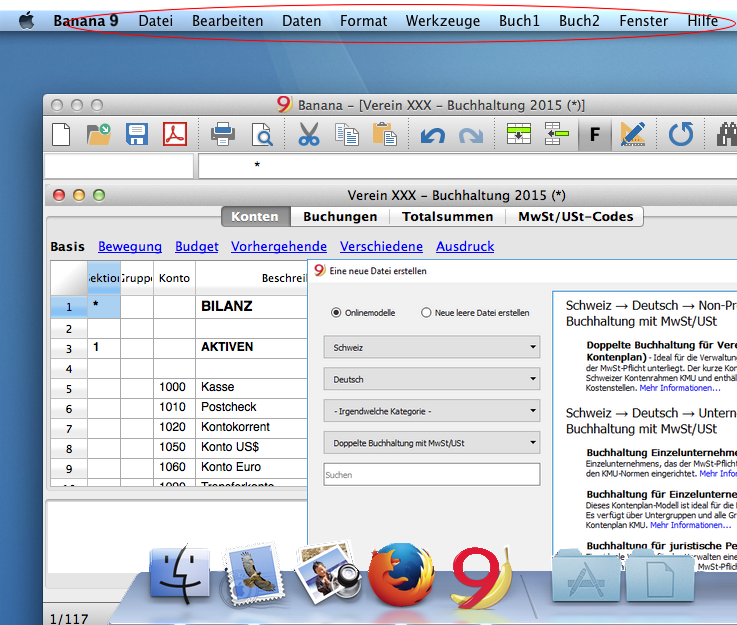Image resolution: width=737 pixels, height=625 pixels.
Task: Add rows with the green table icon
Action: coord(519,135)
